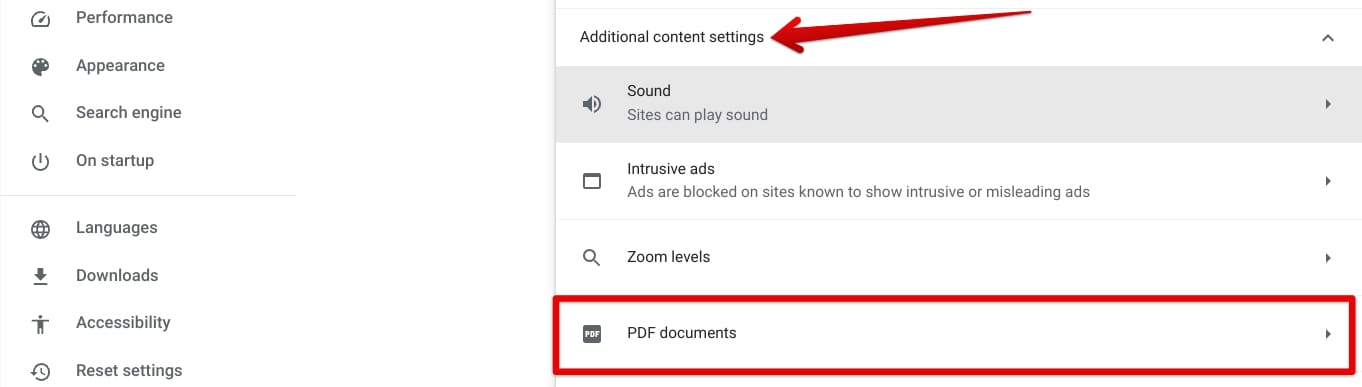Open Sound row arrow
The image size is (1362, 387).
[1328, 104]
